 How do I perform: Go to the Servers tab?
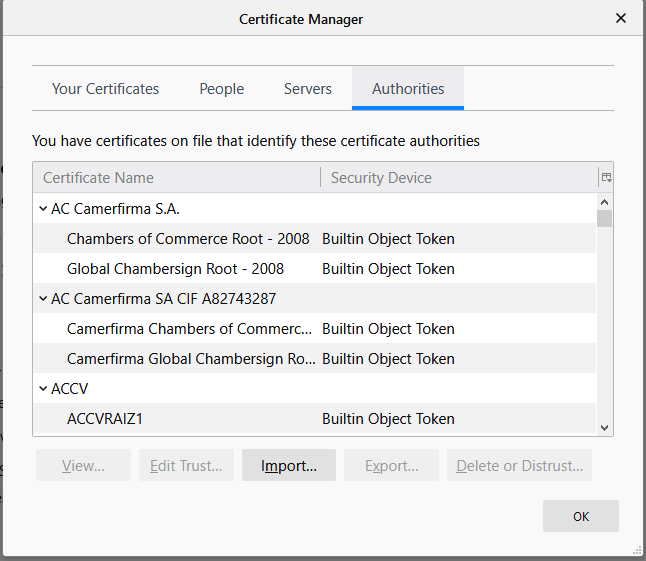(307, 89)
